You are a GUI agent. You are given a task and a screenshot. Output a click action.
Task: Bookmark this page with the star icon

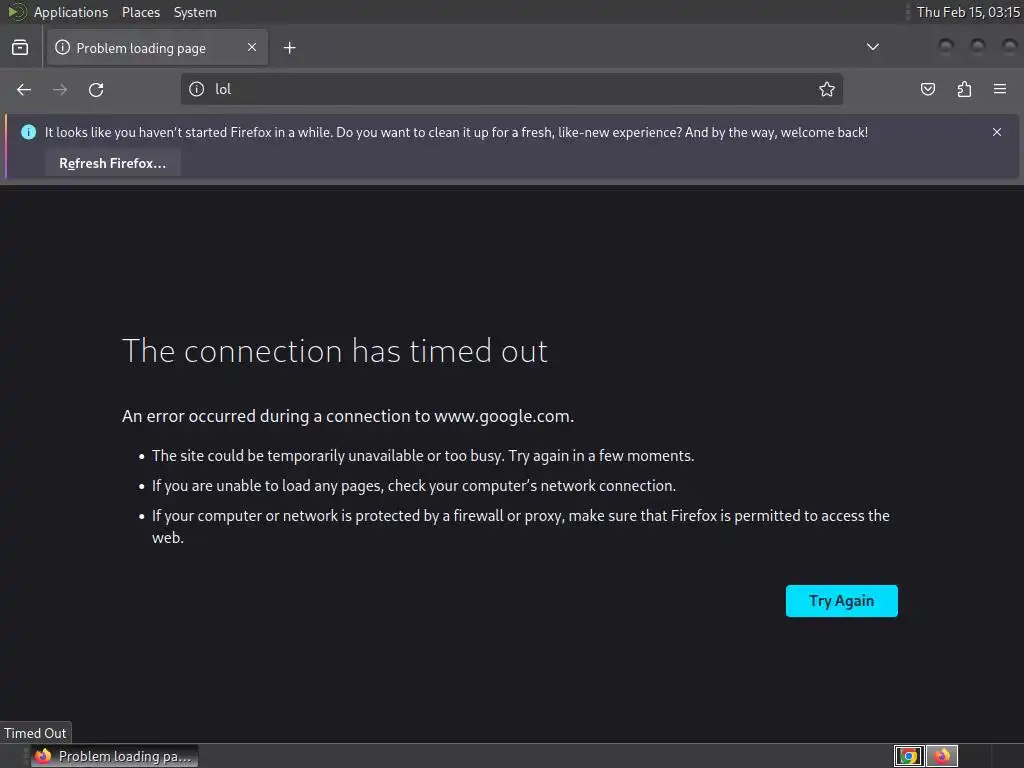827,89
